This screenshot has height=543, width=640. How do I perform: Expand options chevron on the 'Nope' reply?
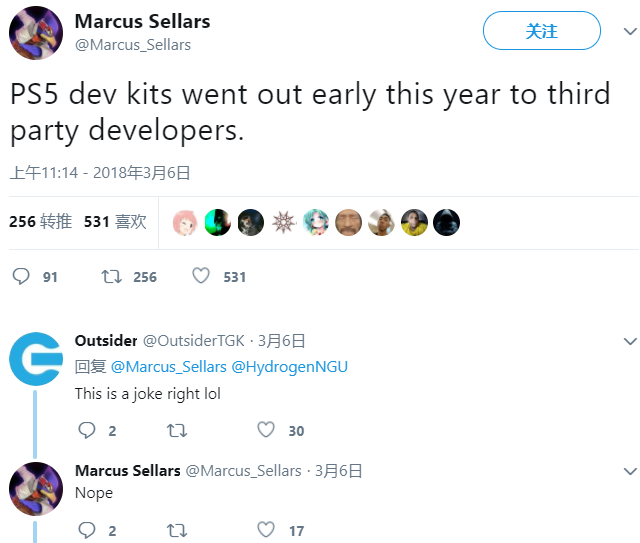(x=629, y=471)
